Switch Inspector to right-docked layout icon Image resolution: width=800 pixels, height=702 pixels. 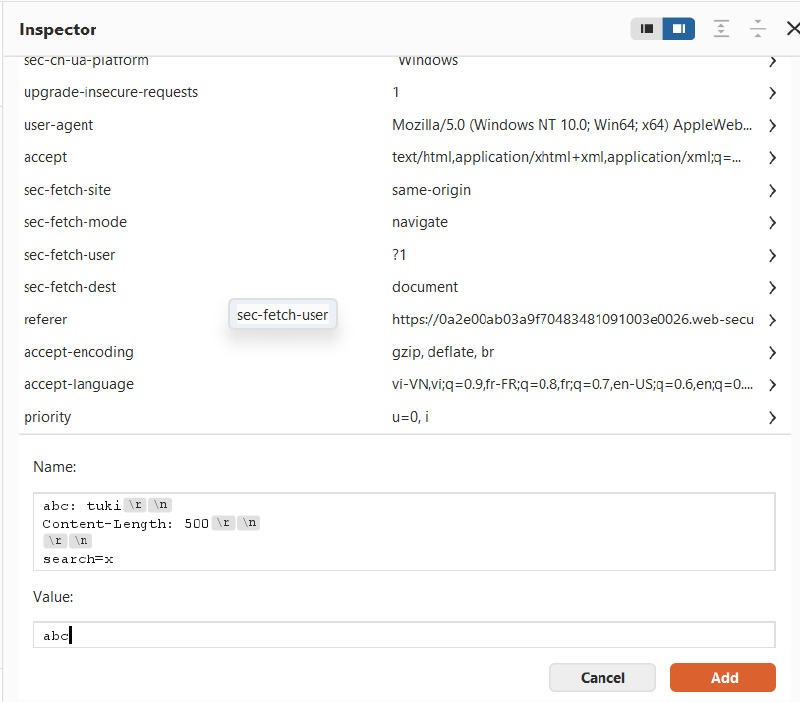pyautogui.click(x=679, y=29)
